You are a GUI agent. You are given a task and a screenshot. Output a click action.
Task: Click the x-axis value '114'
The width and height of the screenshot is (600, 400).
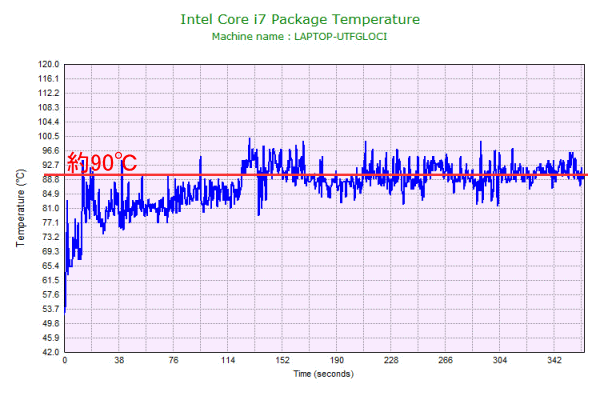[228, 360]
